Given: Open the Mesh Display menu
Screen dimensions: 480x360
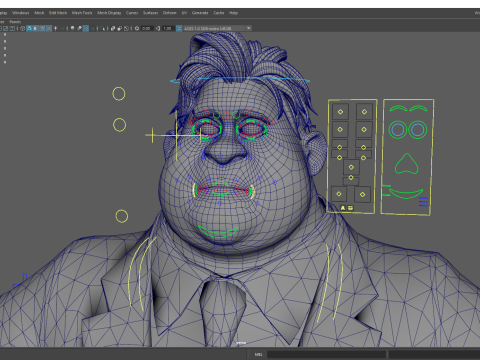Looking at the screenshot, I should [x=109, y=13].
